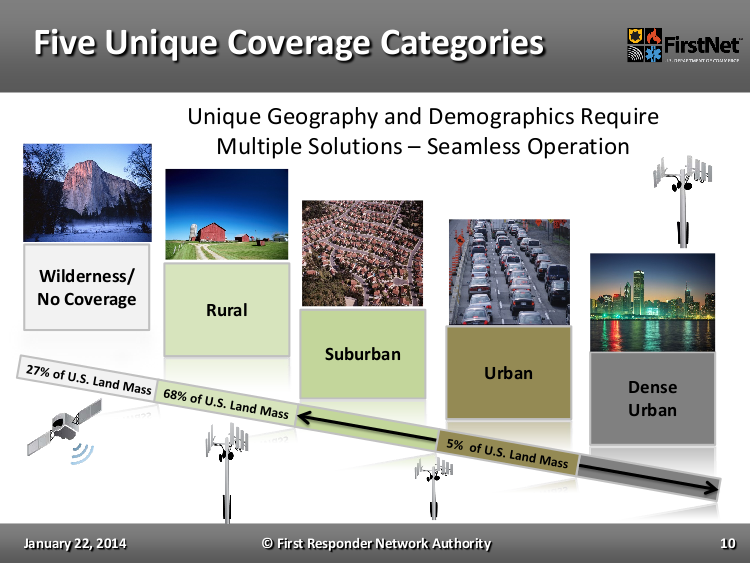This screenshot has height=563, width=750.
Task: Click 'Unique Geography and Demographics Require' line
Action: [x=423, y=116]
